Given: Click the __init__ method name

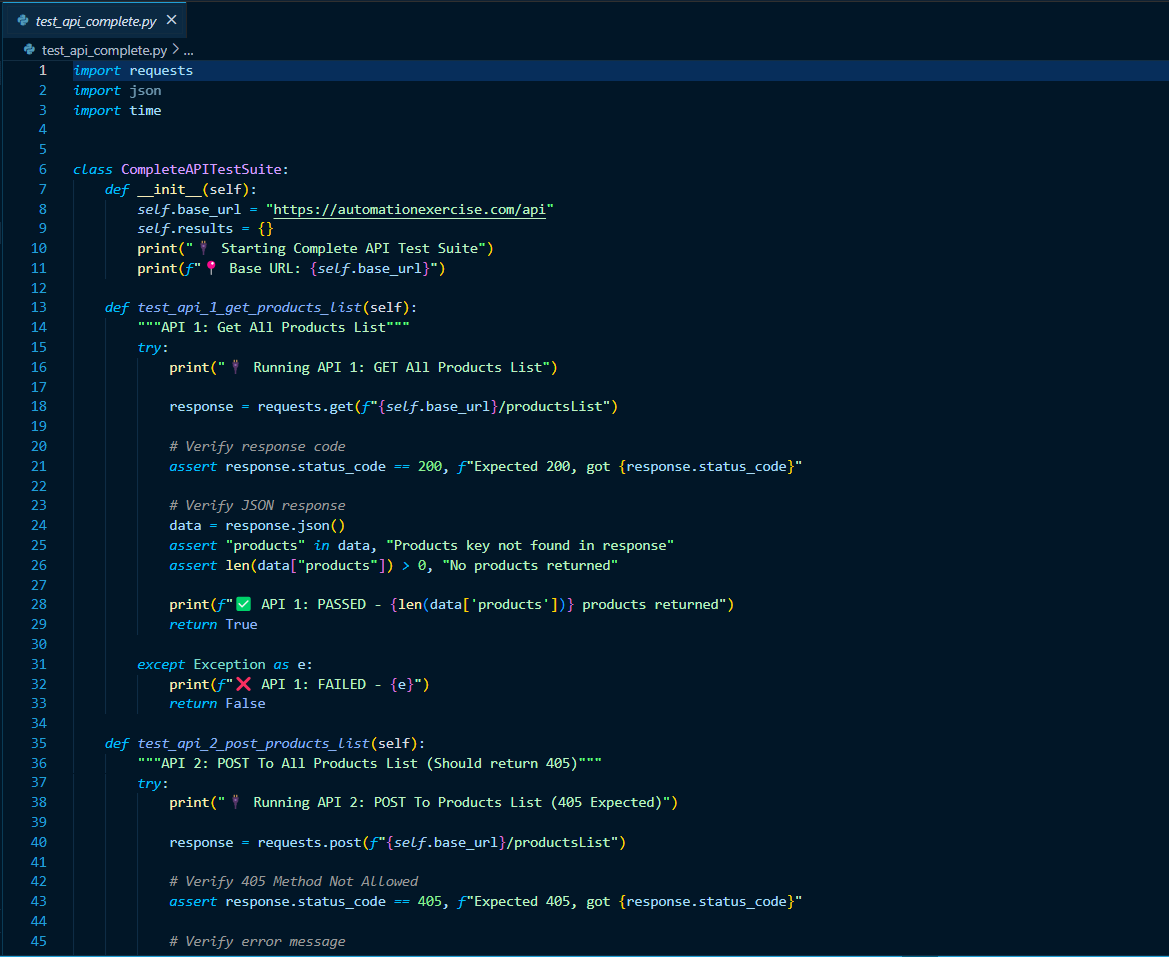Looking at the screenshot, I should pyautogui.click(x=169, y=189).
